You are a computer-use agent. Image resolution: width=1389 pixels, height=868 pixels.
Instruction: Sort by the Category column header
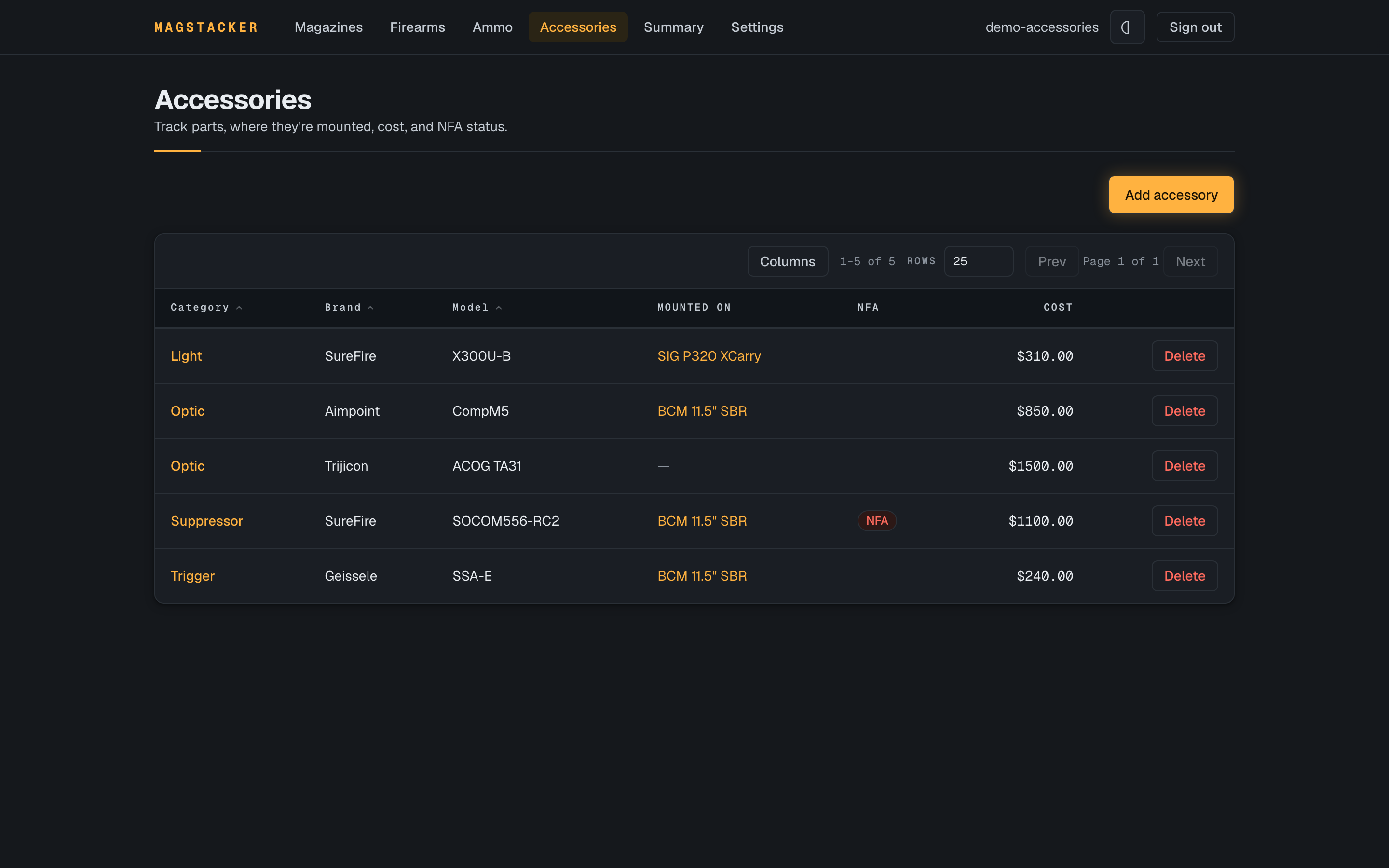click(x=206, y=307)
